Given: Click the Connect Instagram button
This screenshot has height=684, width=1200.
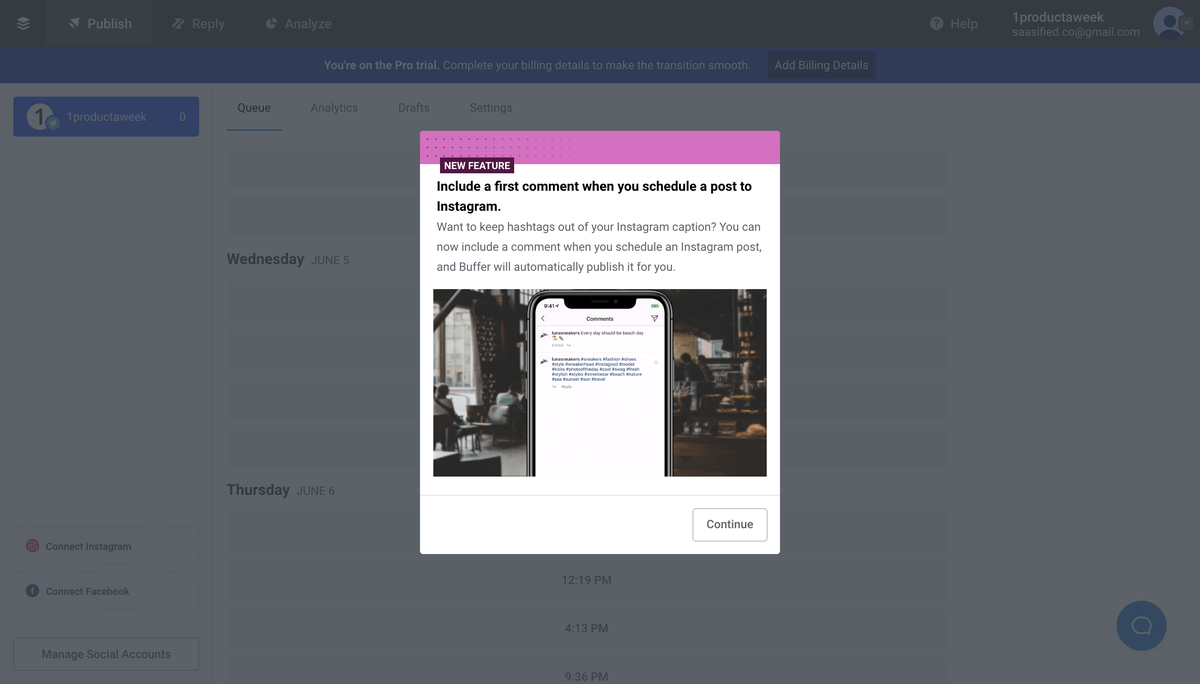Looking at the screenshot, I should click(x=106, y=546).
